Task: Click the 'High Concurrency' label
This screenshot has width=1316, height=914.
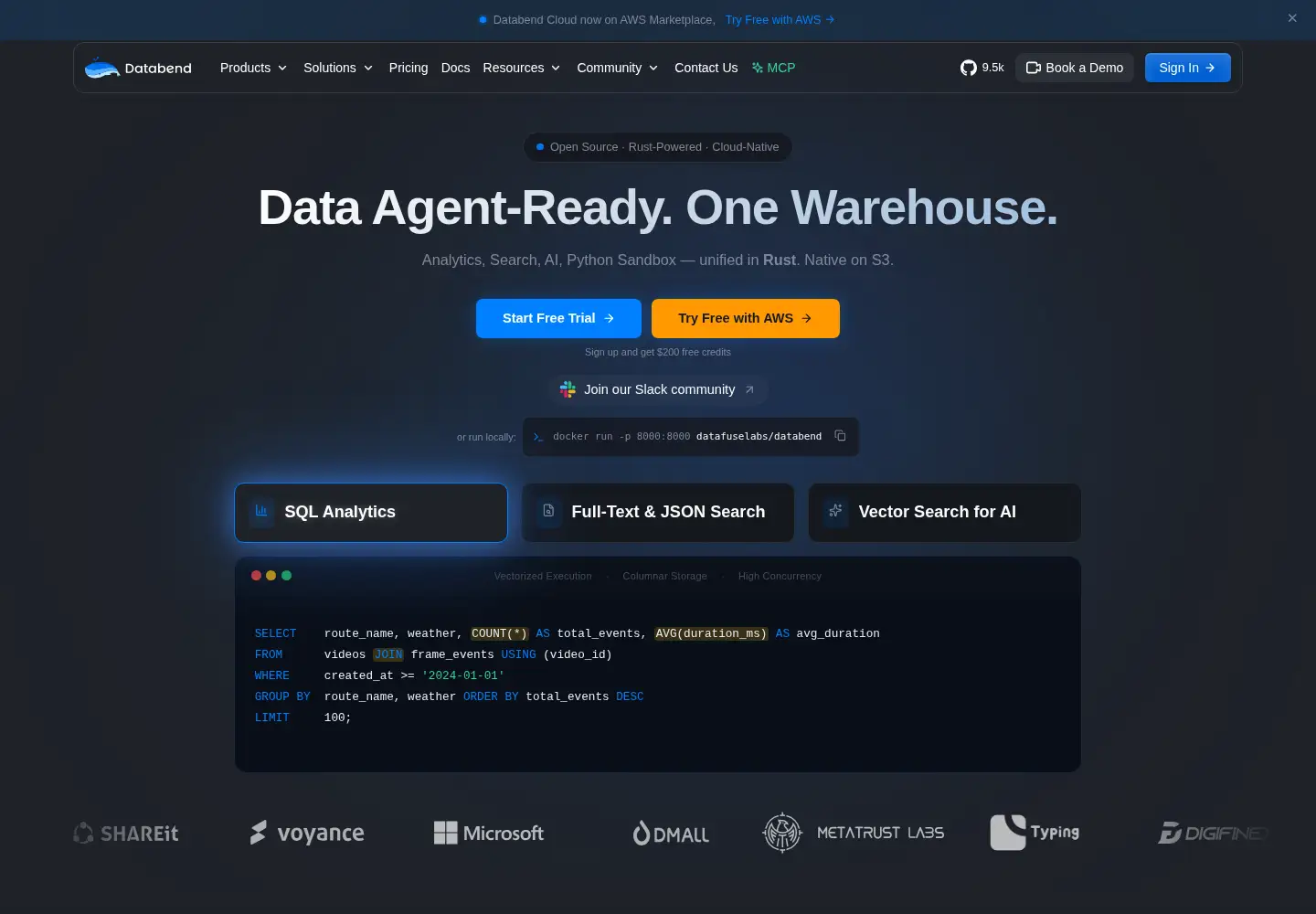Action: pyautogui.click(x=780, y=576)
